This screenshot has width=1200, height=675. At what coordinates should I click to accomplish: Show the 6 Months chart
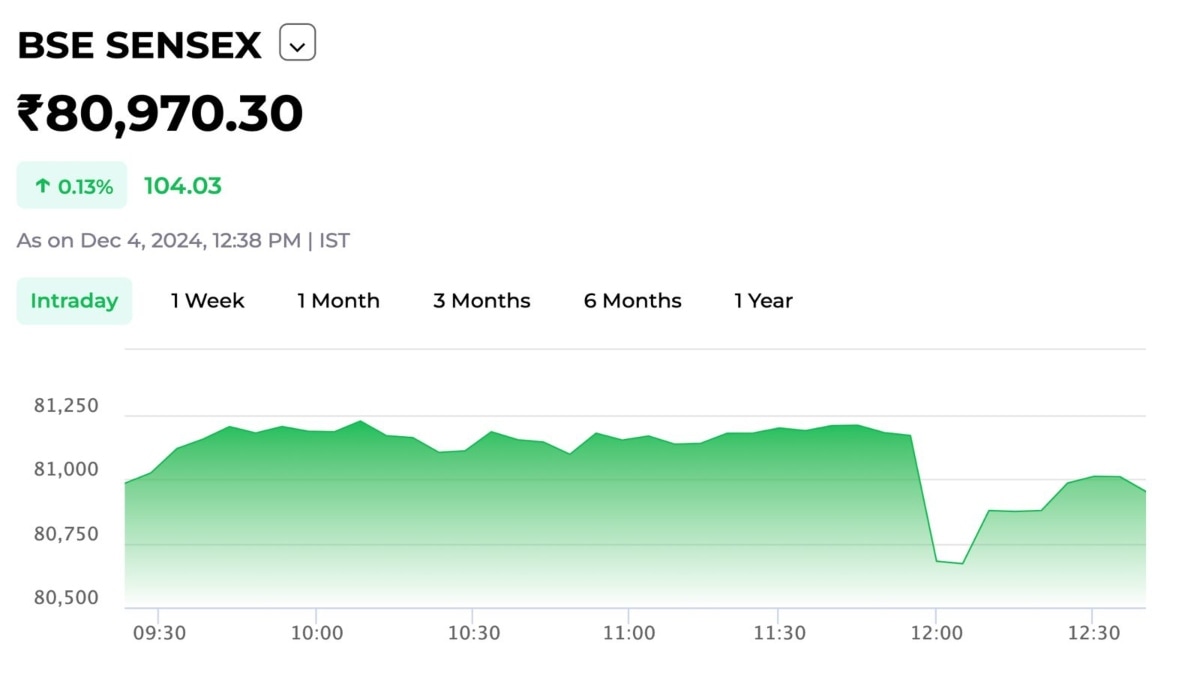[632, 301]
